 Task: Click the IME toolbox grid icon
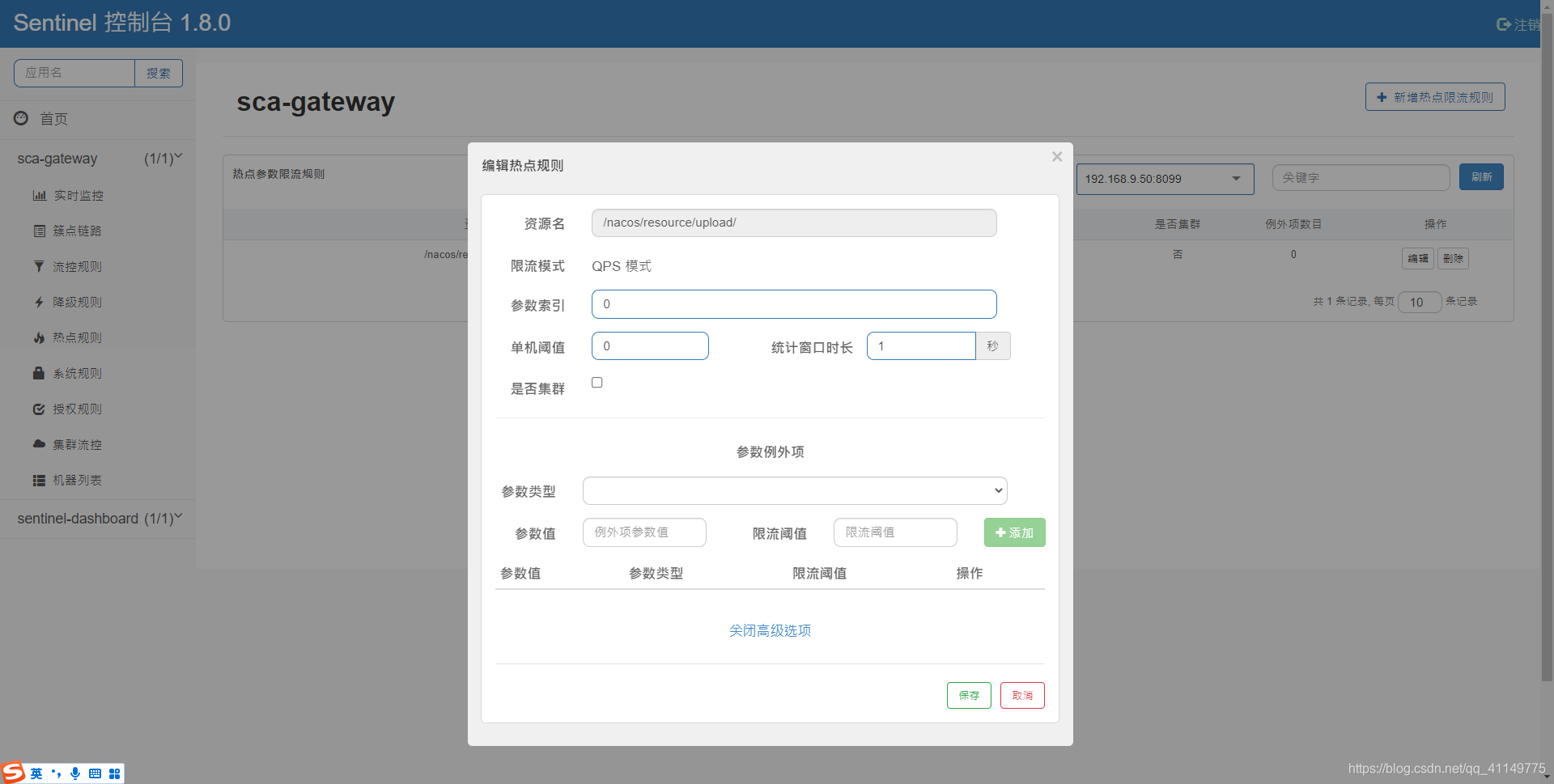coord(114,773)
